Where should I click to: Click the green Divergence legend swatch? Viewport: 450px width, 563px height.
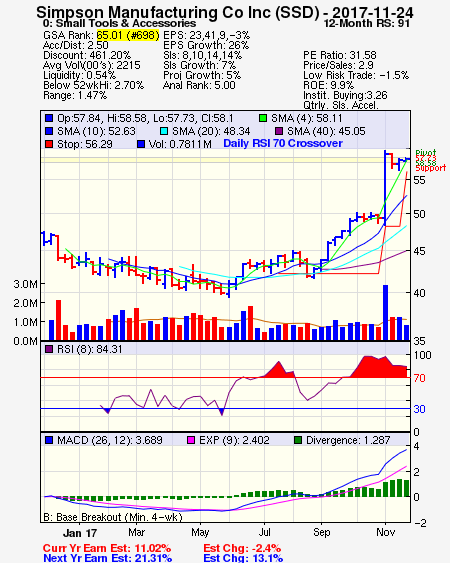298,440
